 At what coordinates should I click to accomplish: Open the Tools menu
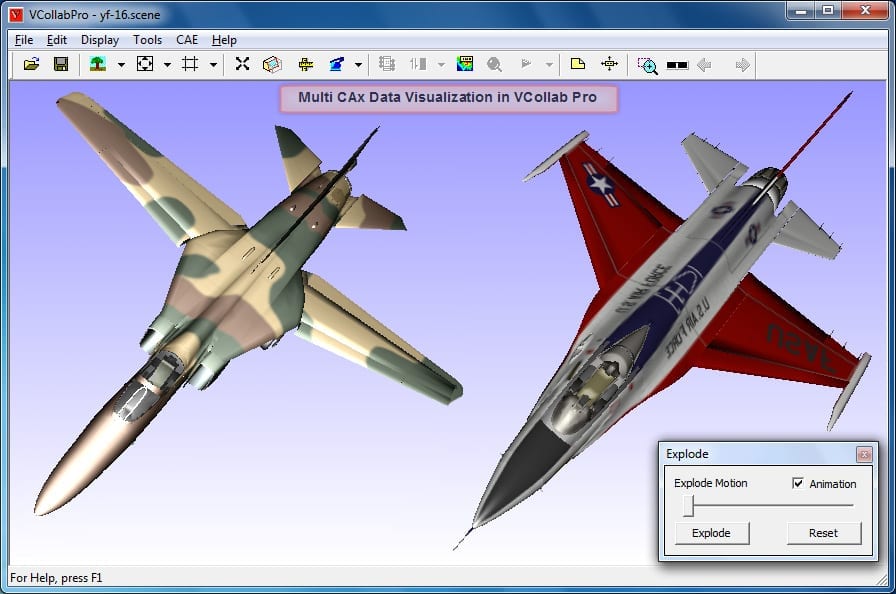(x=147, y=40)
